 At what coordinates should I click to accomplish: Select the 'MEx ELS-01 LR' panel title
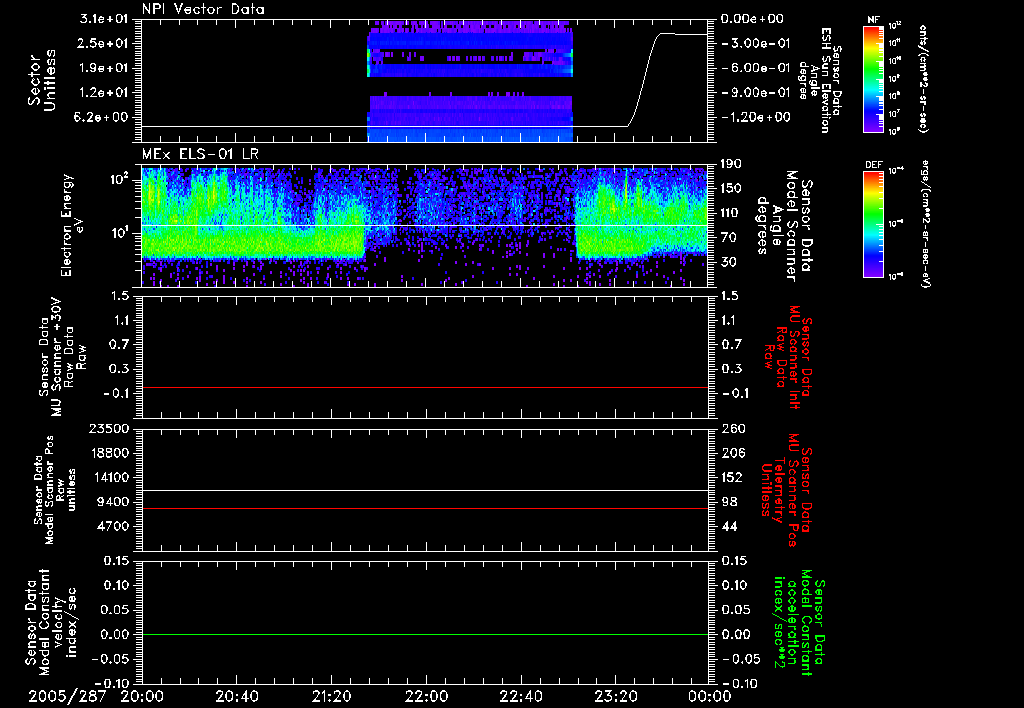pos(200,154)
